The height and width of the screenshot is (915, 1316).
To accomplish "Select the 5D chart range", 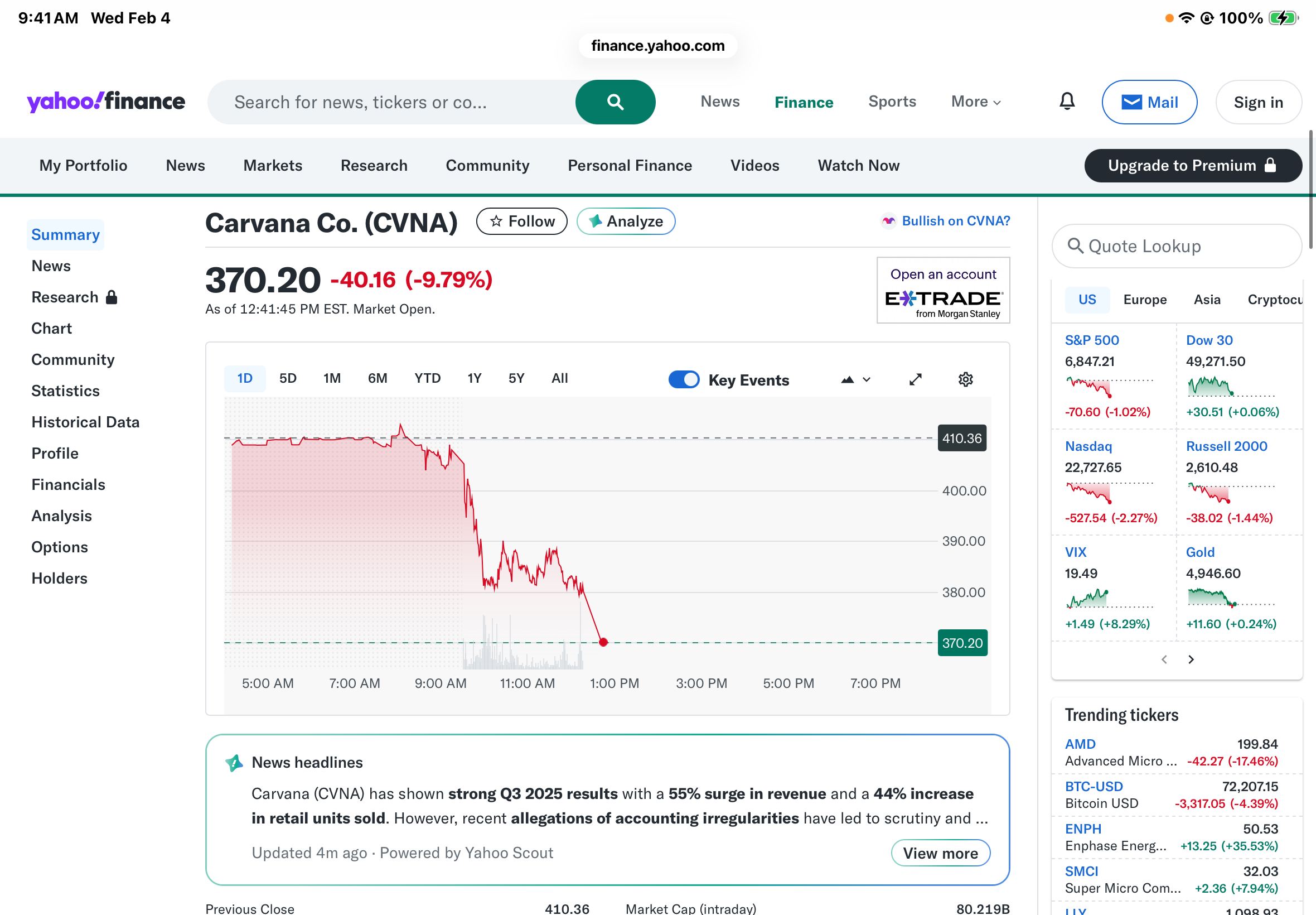I will pyautogui.click(x=288, y=378).
